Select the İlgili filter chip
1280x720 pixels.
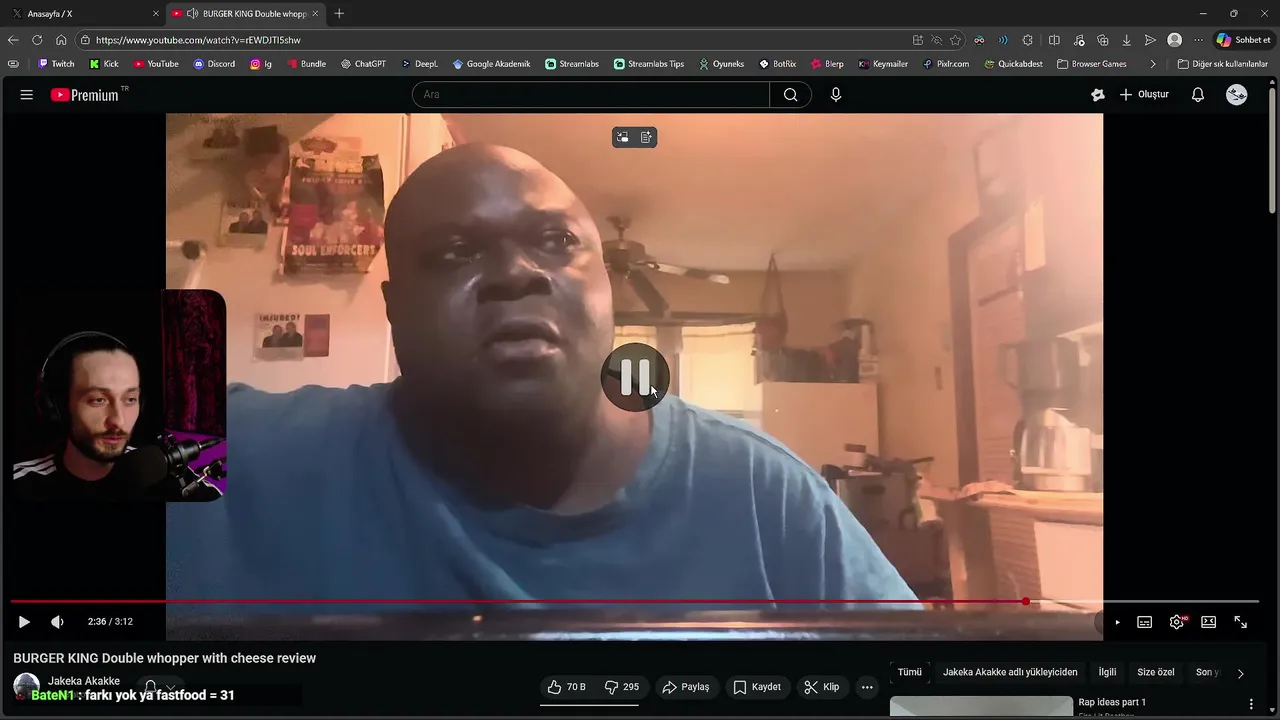click(1107, 672)
